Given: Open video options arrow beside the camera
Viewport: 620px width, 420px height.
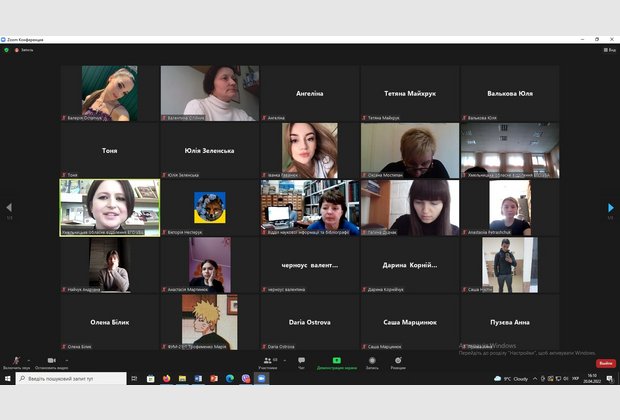Looking at the screenshot, I should point(66,360).
